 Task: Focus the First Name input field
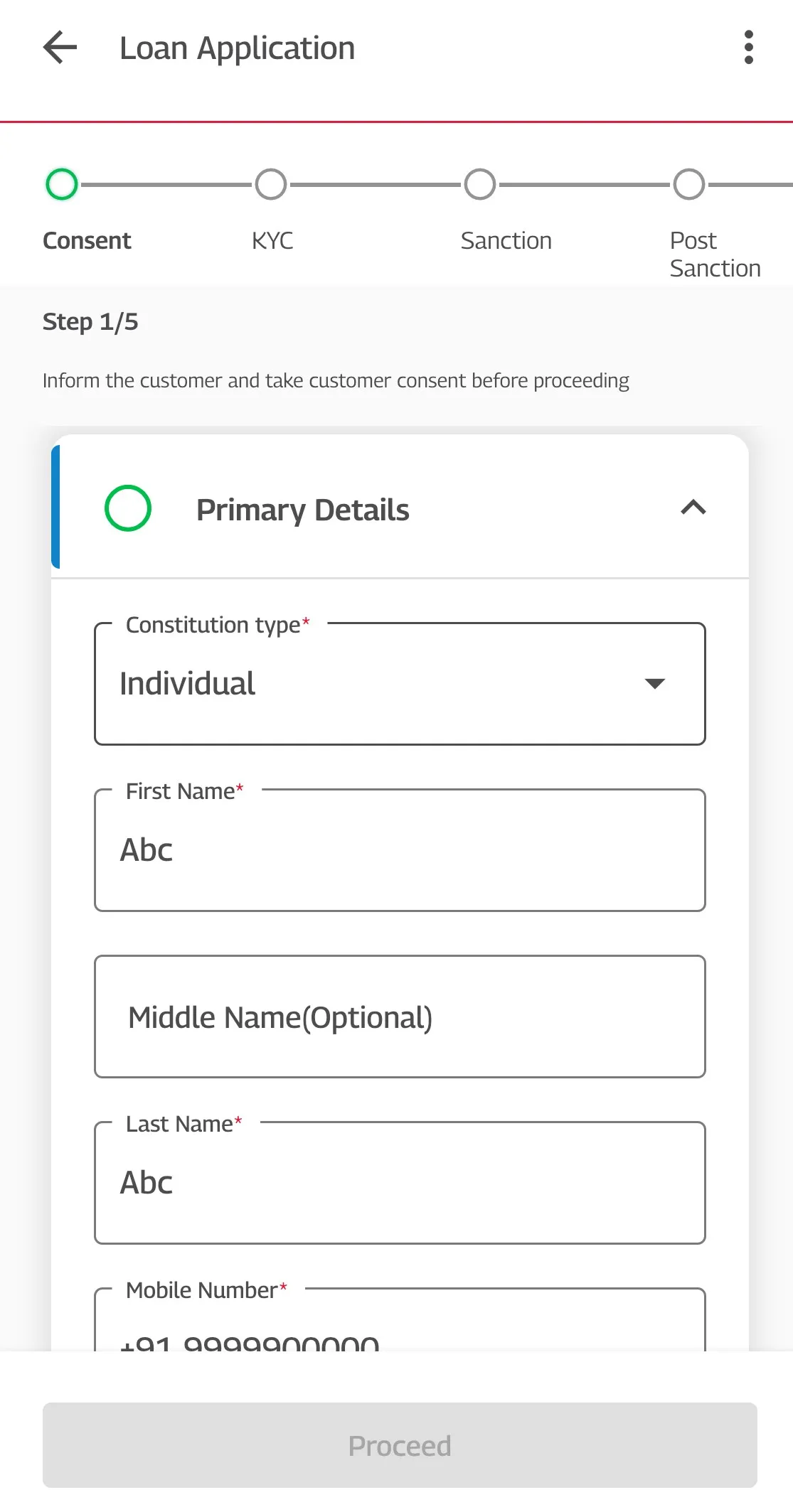[x=400, y=850]
